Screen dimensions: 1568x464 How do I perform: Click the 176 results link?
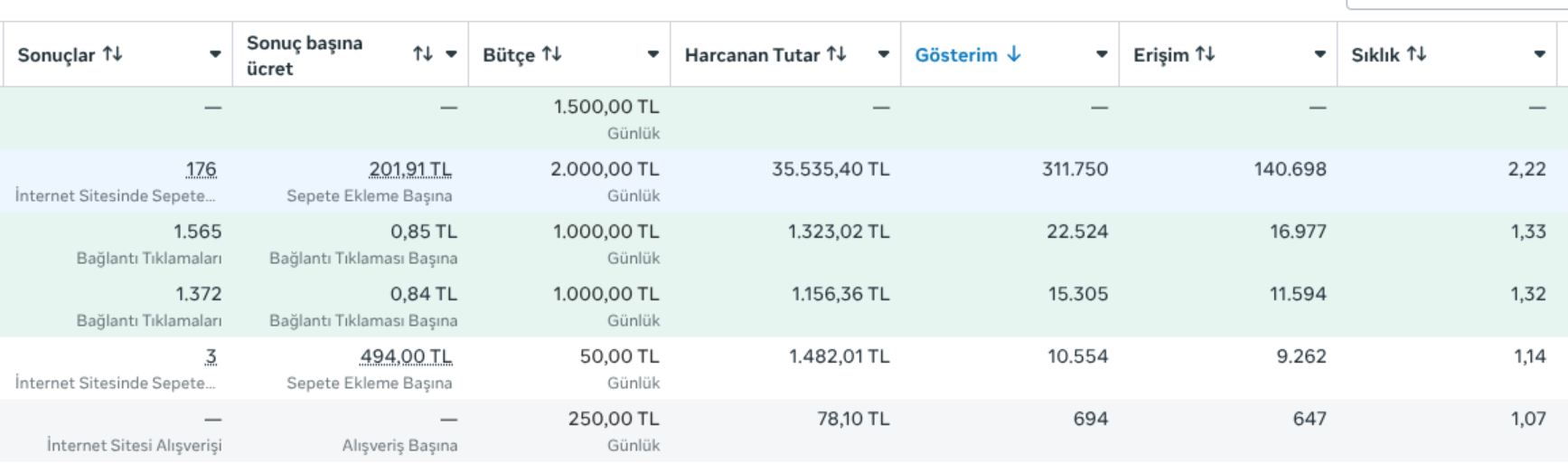201,169
